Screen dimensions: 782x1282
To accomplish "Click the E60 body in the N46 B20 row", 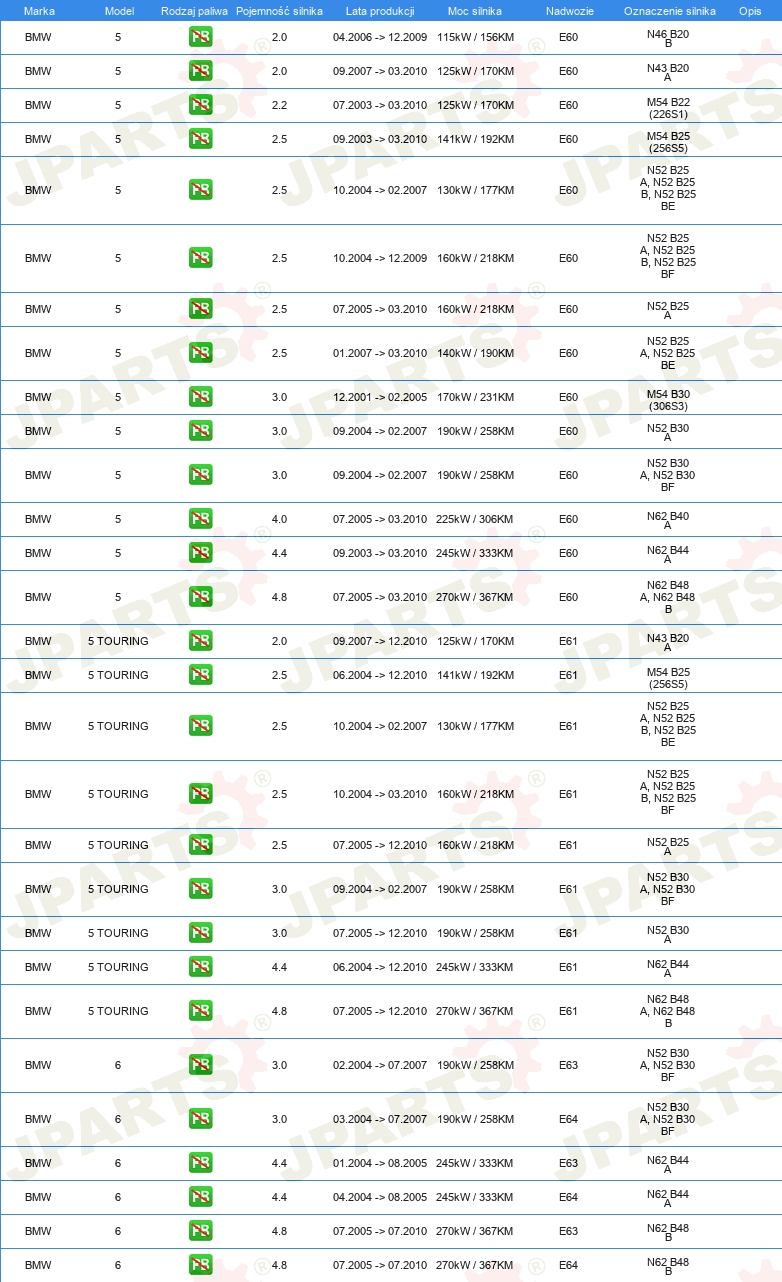I will pos(568,37).
